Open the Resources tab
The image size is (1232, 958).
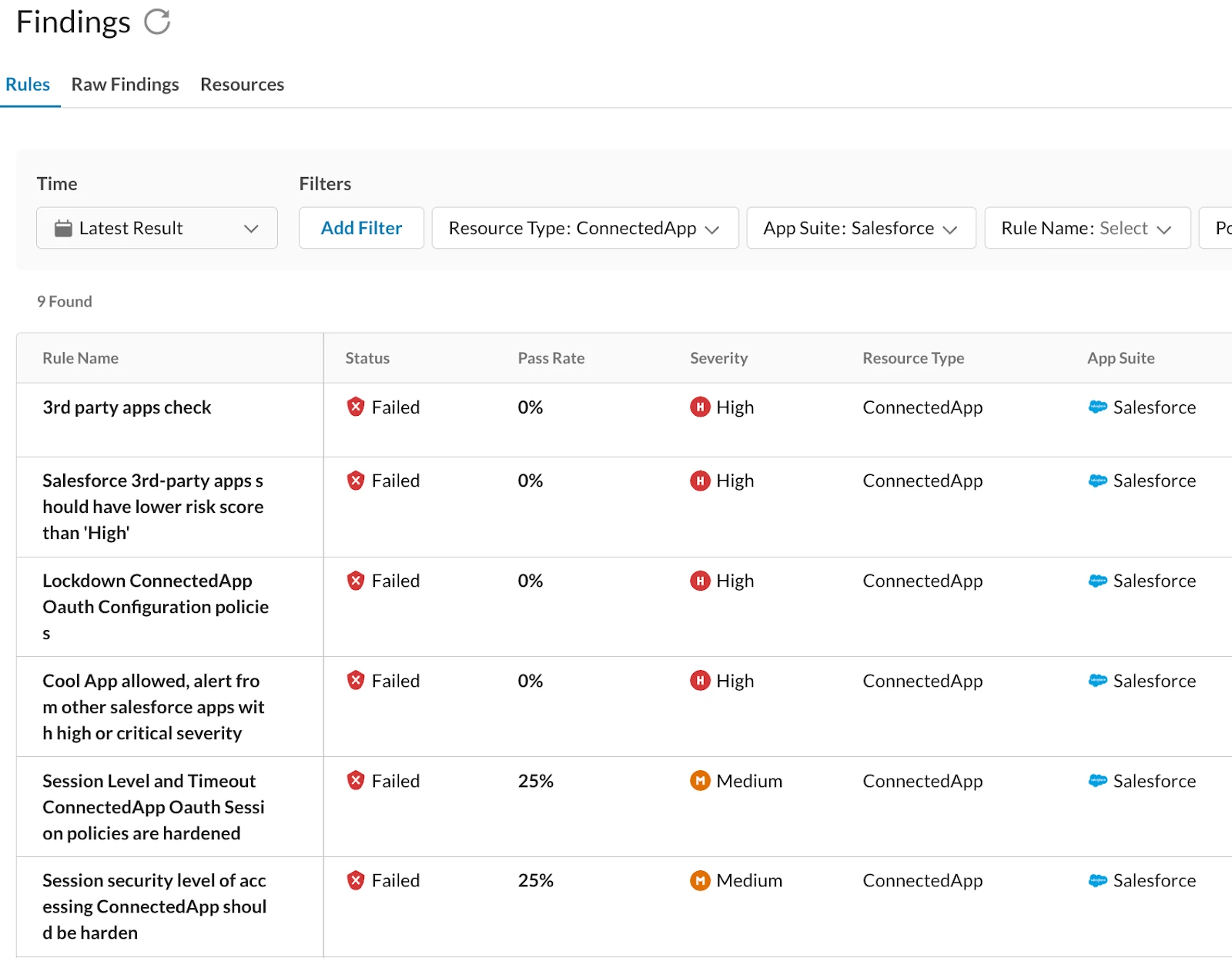pos(242,85)
